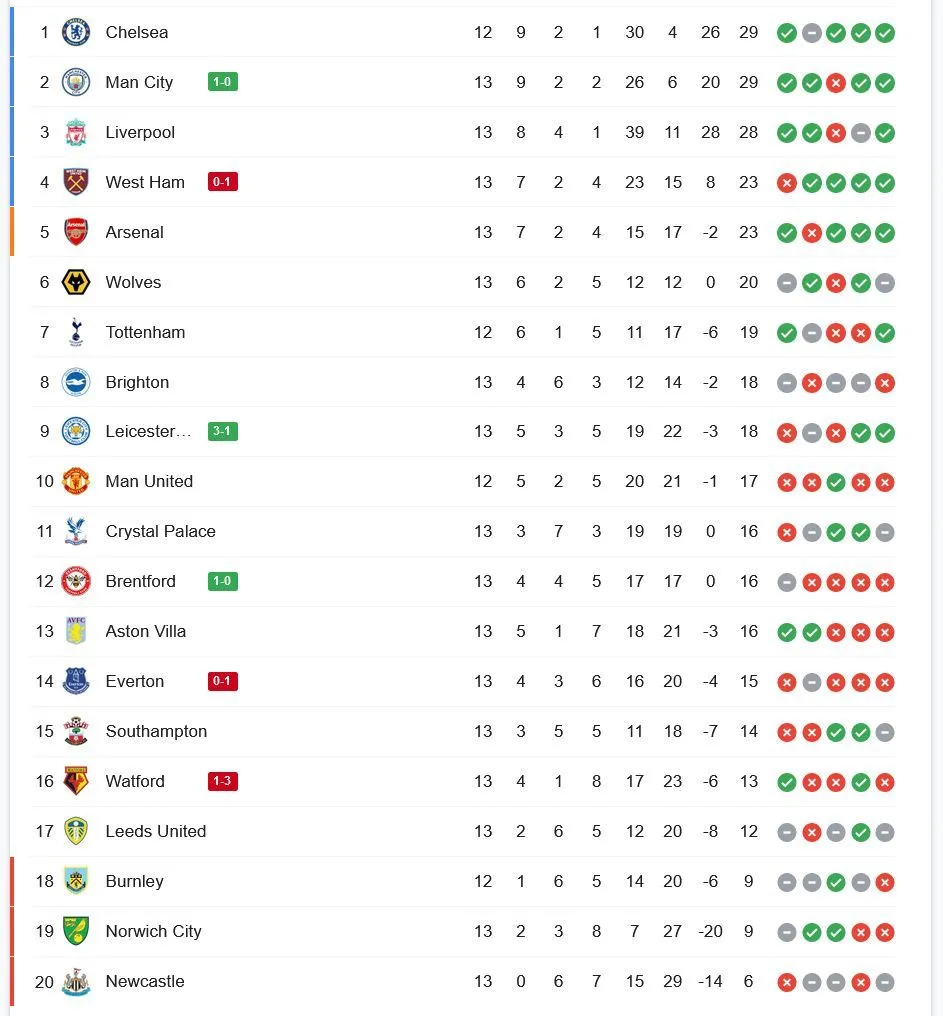Click the Wolves wolf-head logo
Screen dimensions: 943x1016
[76, 282]
